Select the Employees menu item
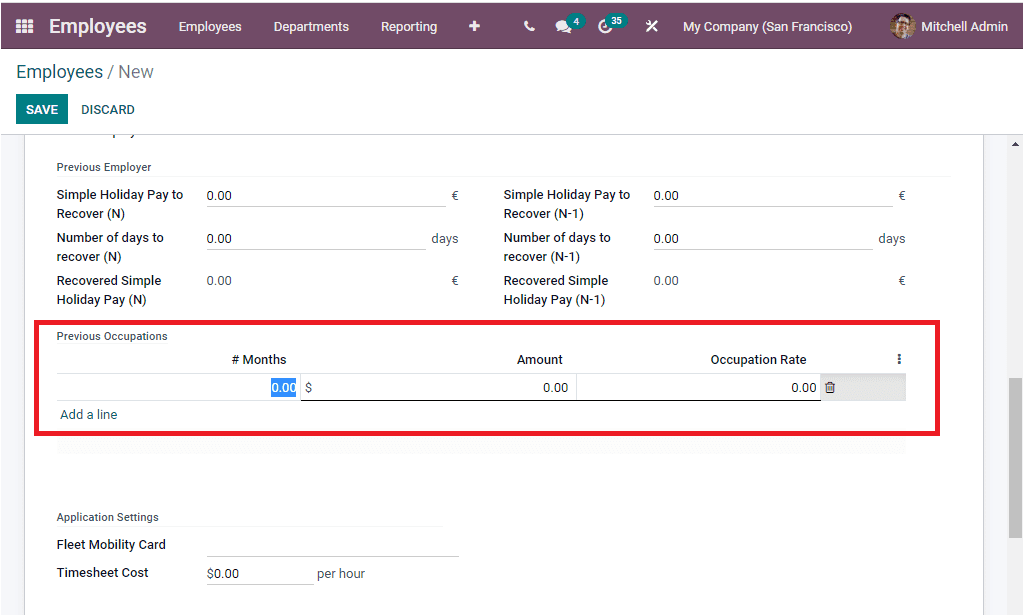The width and height of the screenshot is (1024, 616). [210, 27]
